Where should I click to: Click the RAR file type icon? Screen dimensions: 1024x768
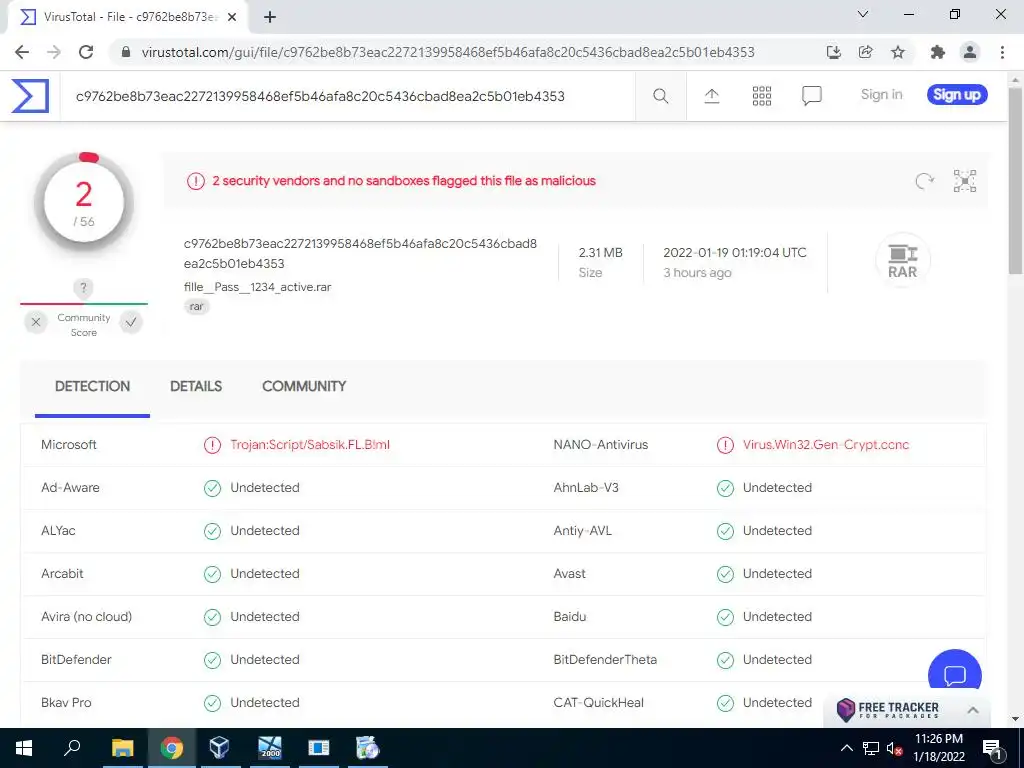pyautogui.click(x=903, y=261)
